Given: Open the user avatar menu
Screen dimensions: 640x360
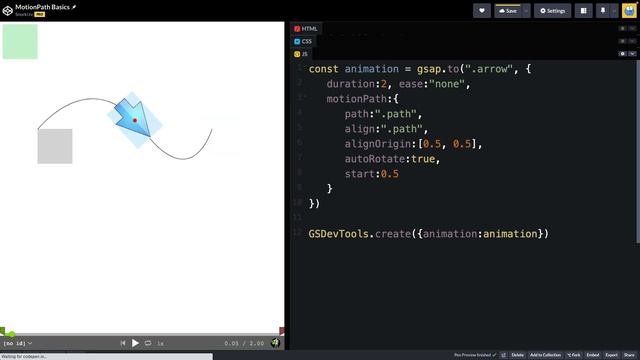Looking at the screenshot, I should (x=629, y=11).
